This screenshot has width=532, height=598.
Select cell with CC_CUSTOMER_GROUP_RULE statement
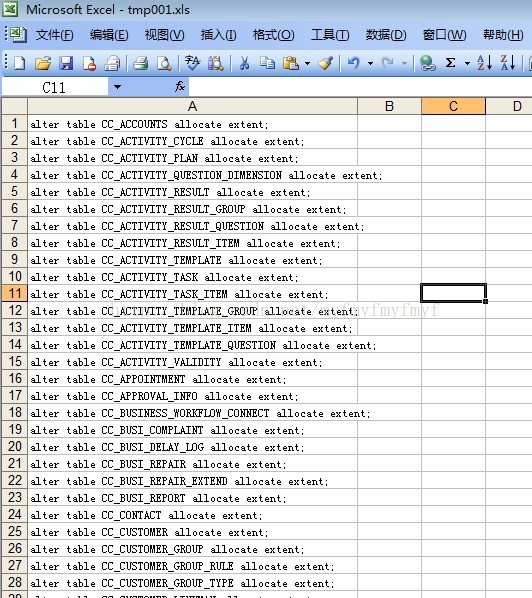coord(193,566)
